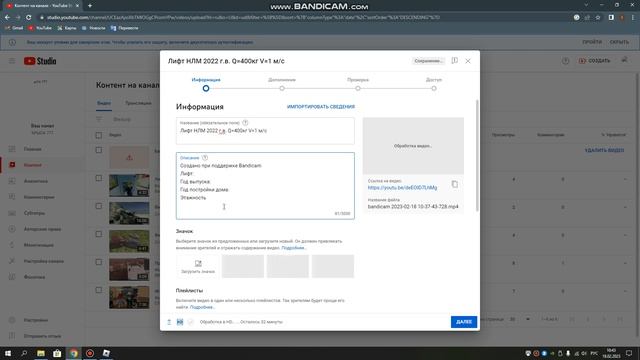Select the third auto-generated thumbnail placeholder

[333, 266]
